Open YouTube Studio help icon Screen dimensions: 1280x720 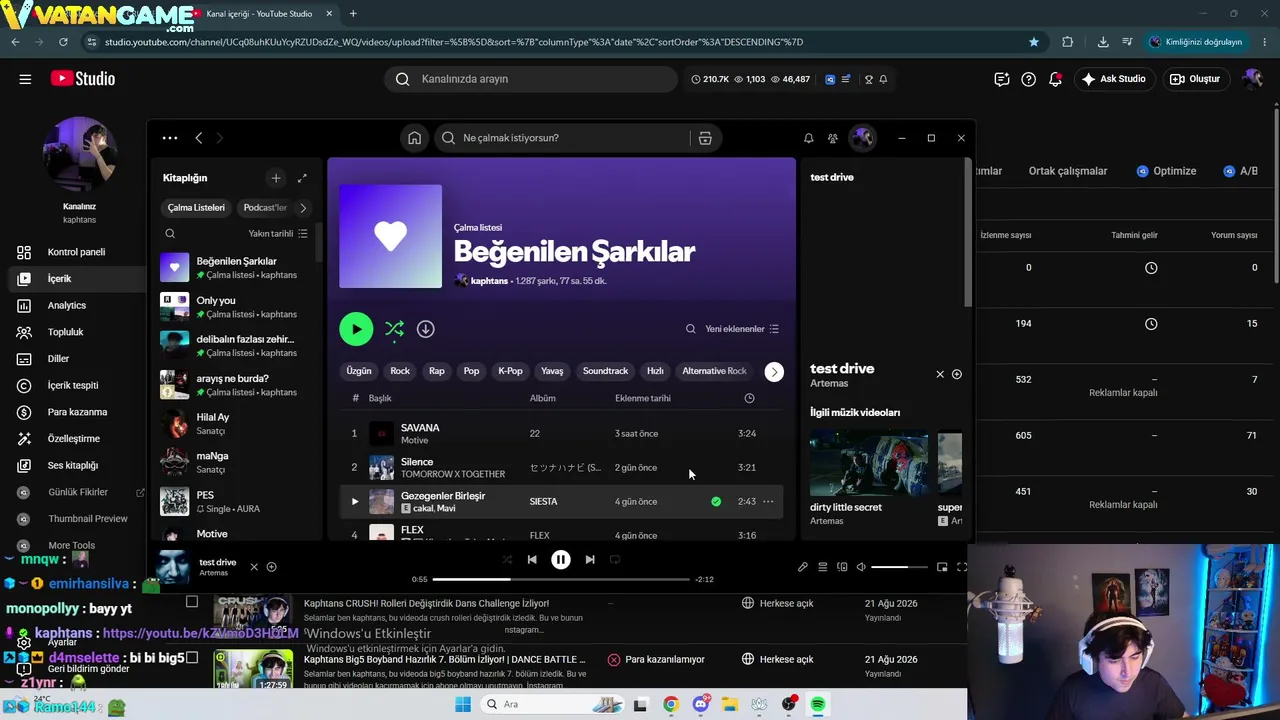1028,79
